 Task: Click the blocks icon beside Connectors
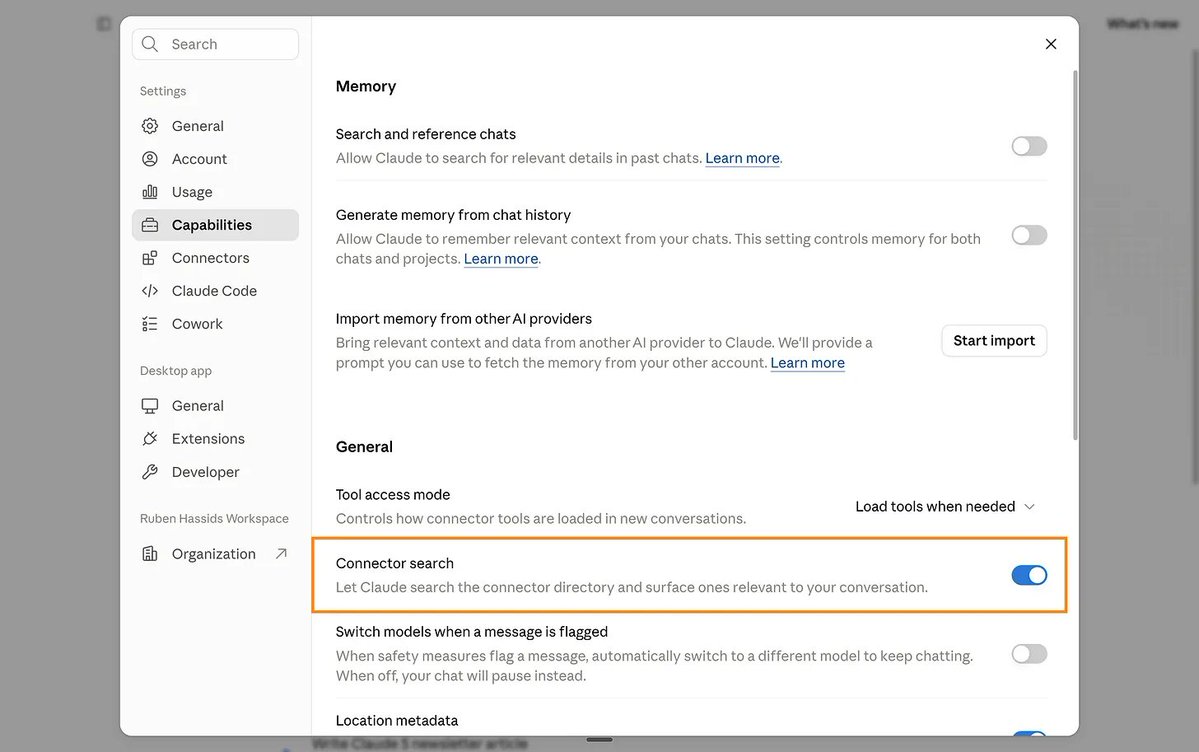pyautogui.click(x=150, y=258)
